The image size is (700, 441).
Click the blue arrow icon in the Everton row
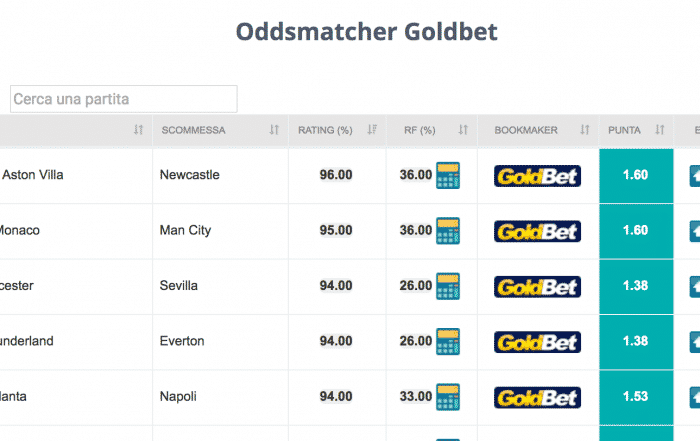click(x=695, y=341)
